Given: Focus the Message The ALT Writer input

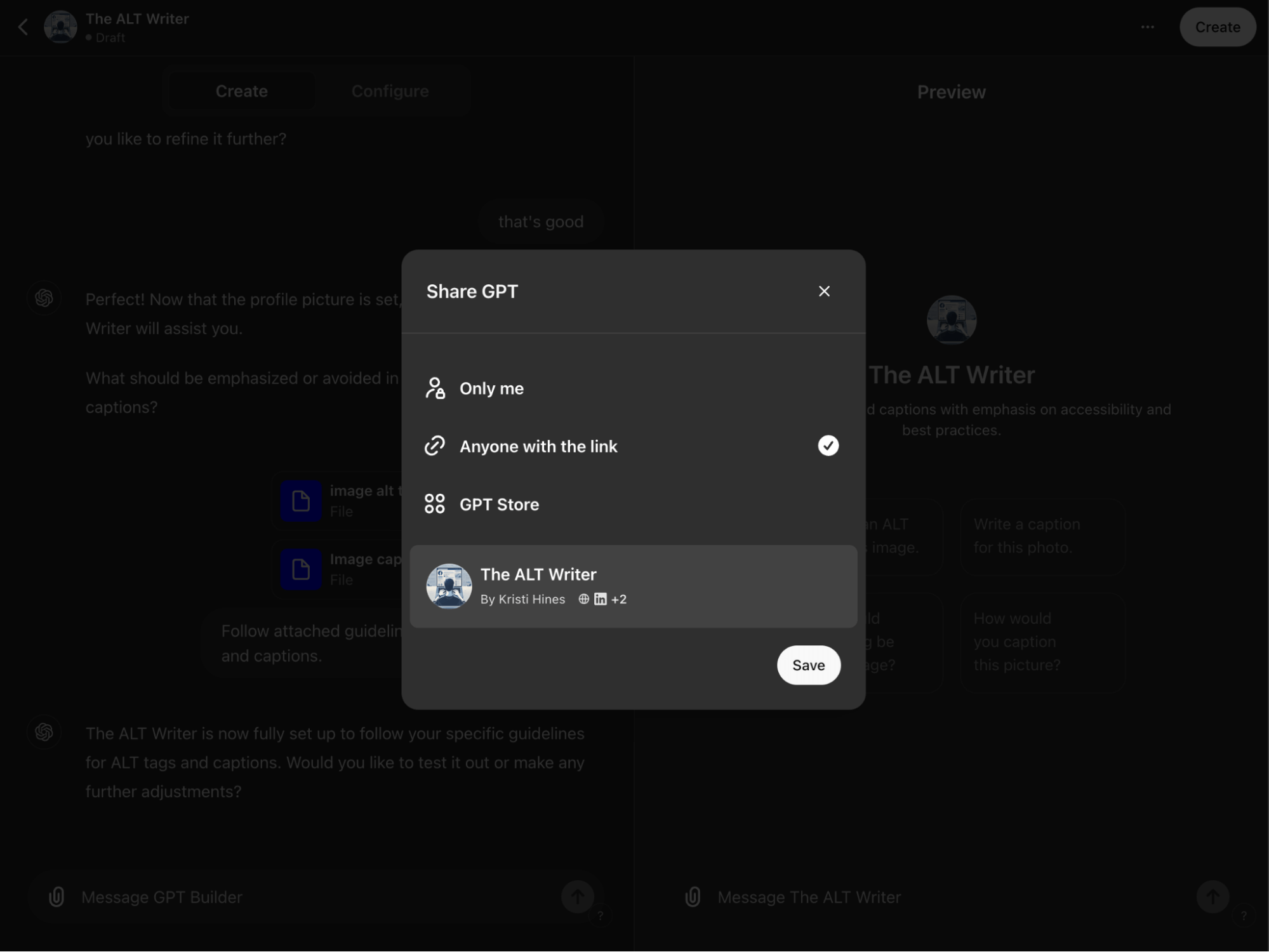Looking at the screenshot, I should [952, 897].
